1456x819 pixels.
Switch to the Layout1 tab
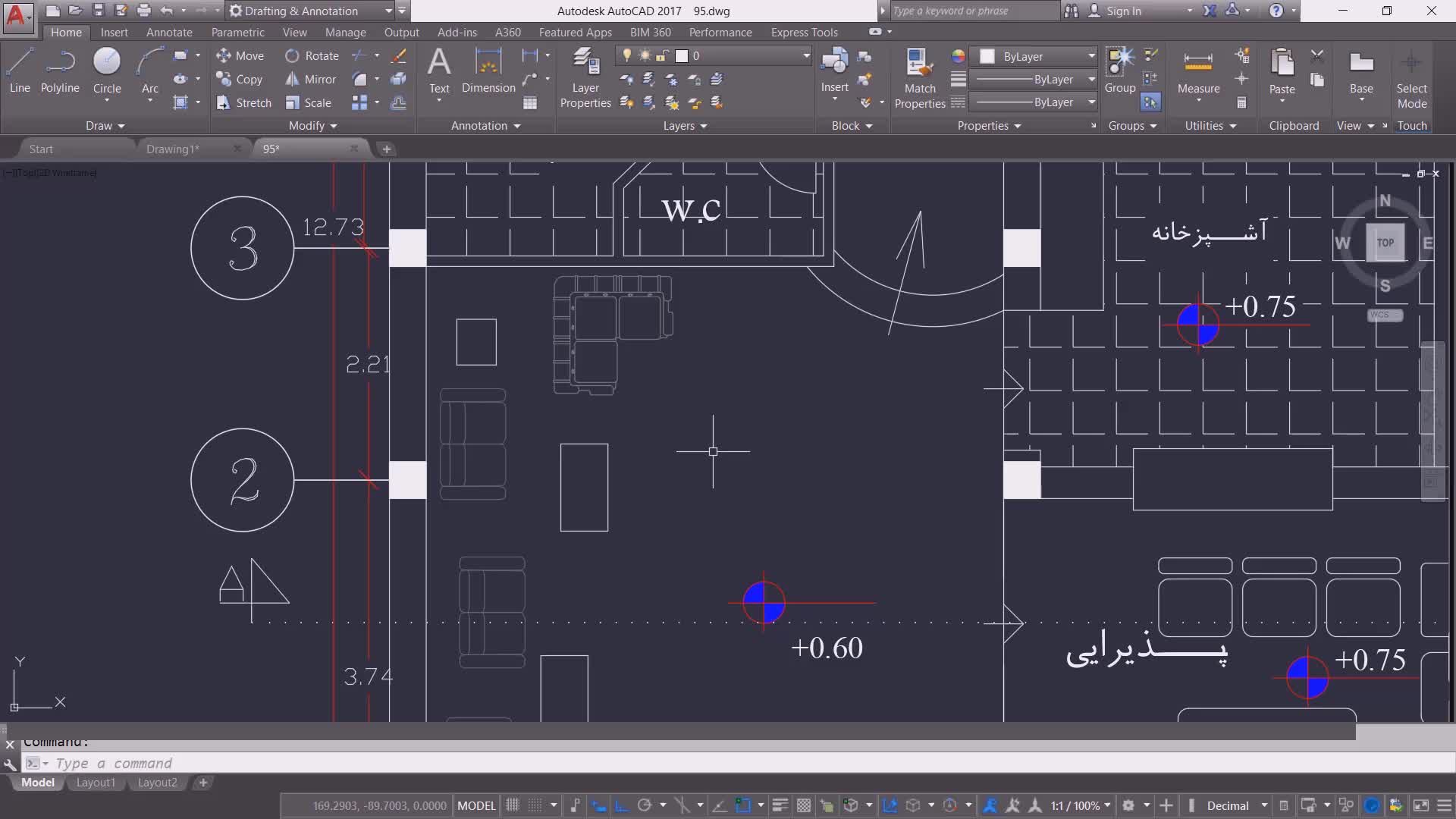click(x=96, y=783)
